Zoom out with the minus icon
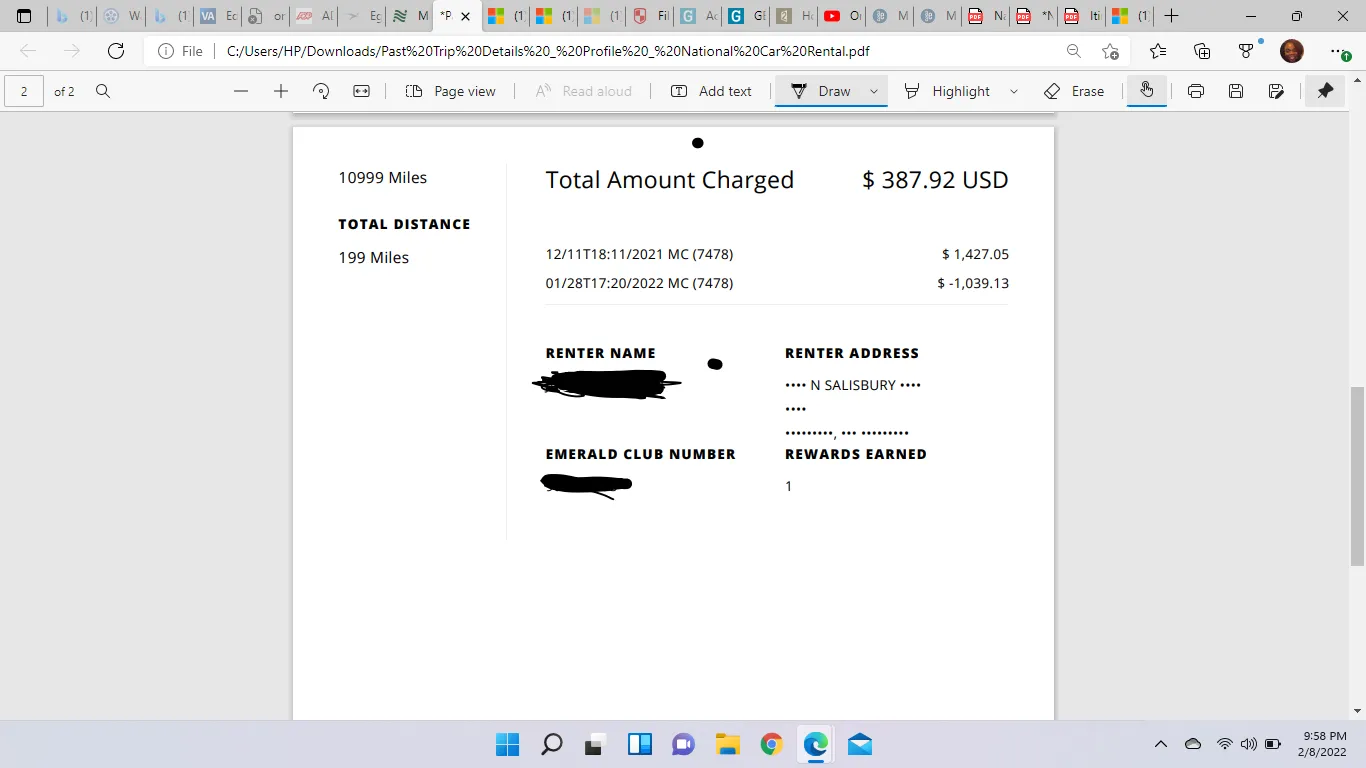The image size is (1366, 768). click(241, 91)
